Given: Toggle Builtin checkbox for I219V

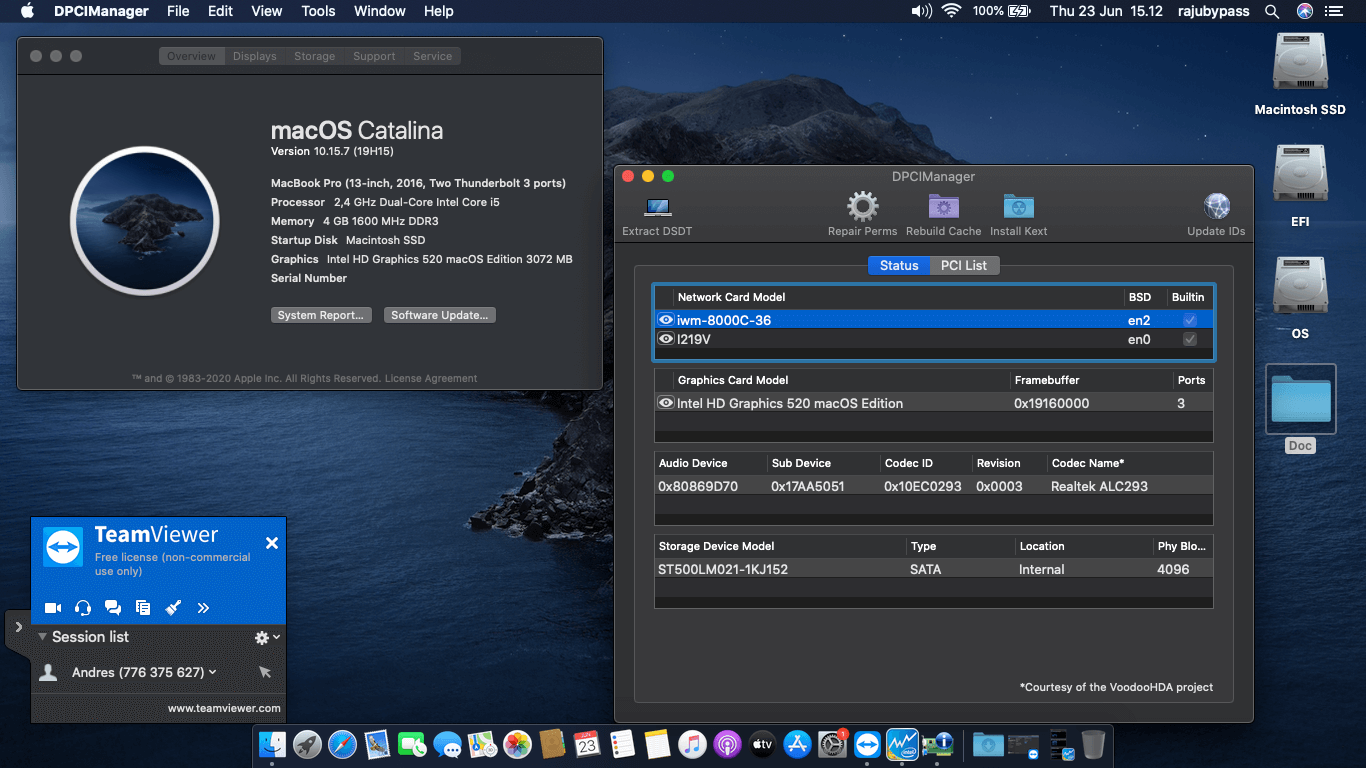Looking at the screenshot, I should (x=1189, y=339).
